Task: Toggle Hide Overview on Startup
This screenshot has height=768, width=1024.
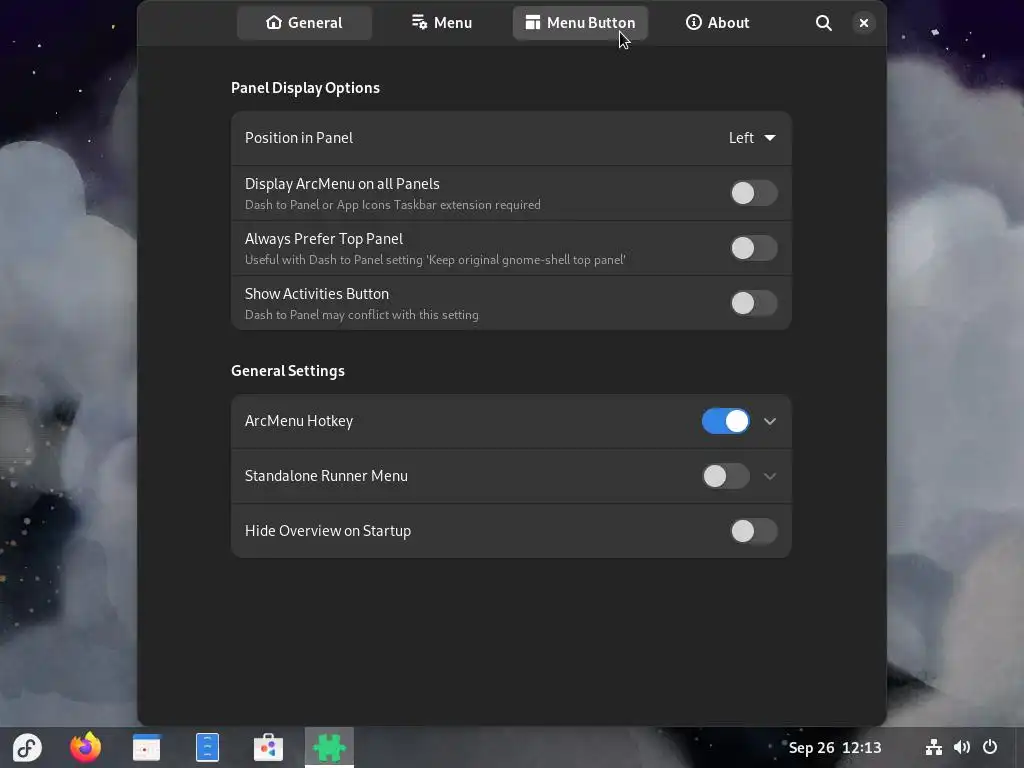Action: pos(754,531)
